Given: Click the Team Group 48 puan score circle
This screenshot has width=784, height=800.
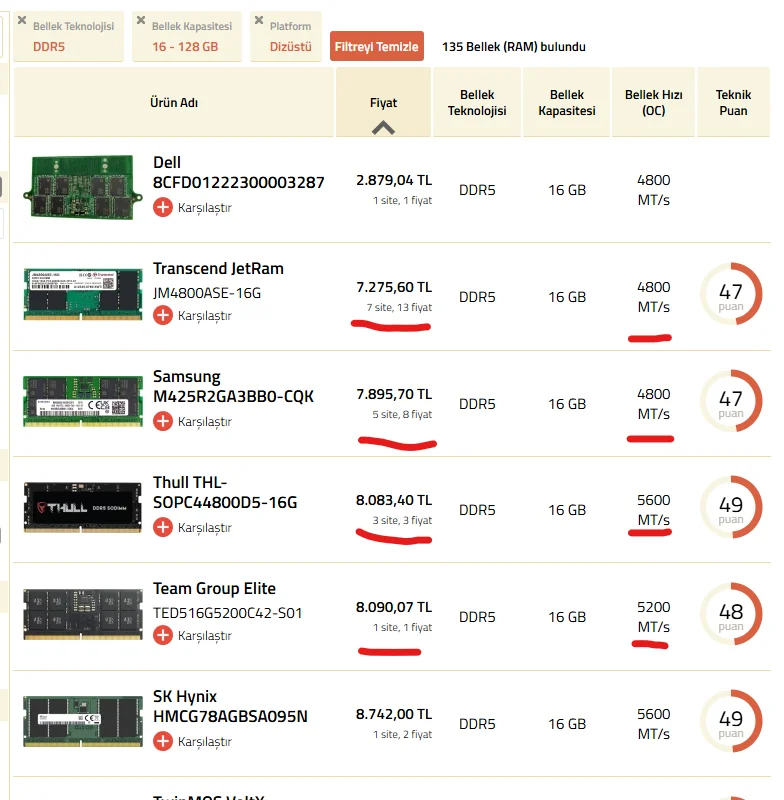Looking at the screenshot, I should click(731, 614).
